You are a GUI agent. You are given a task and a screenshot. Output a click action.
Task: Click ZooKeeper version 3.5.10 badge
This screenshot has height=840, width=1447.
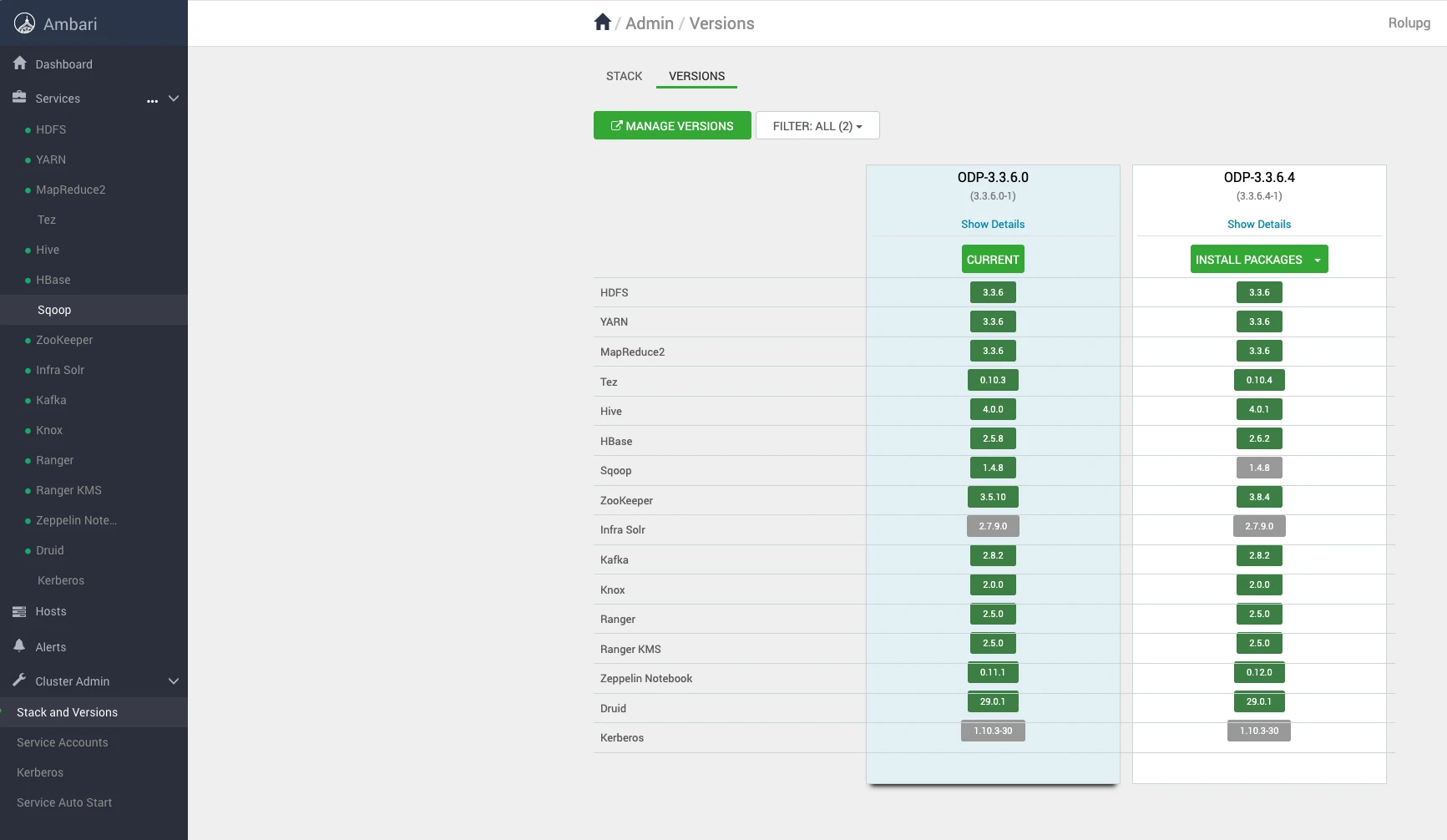[x=993, y=497]
